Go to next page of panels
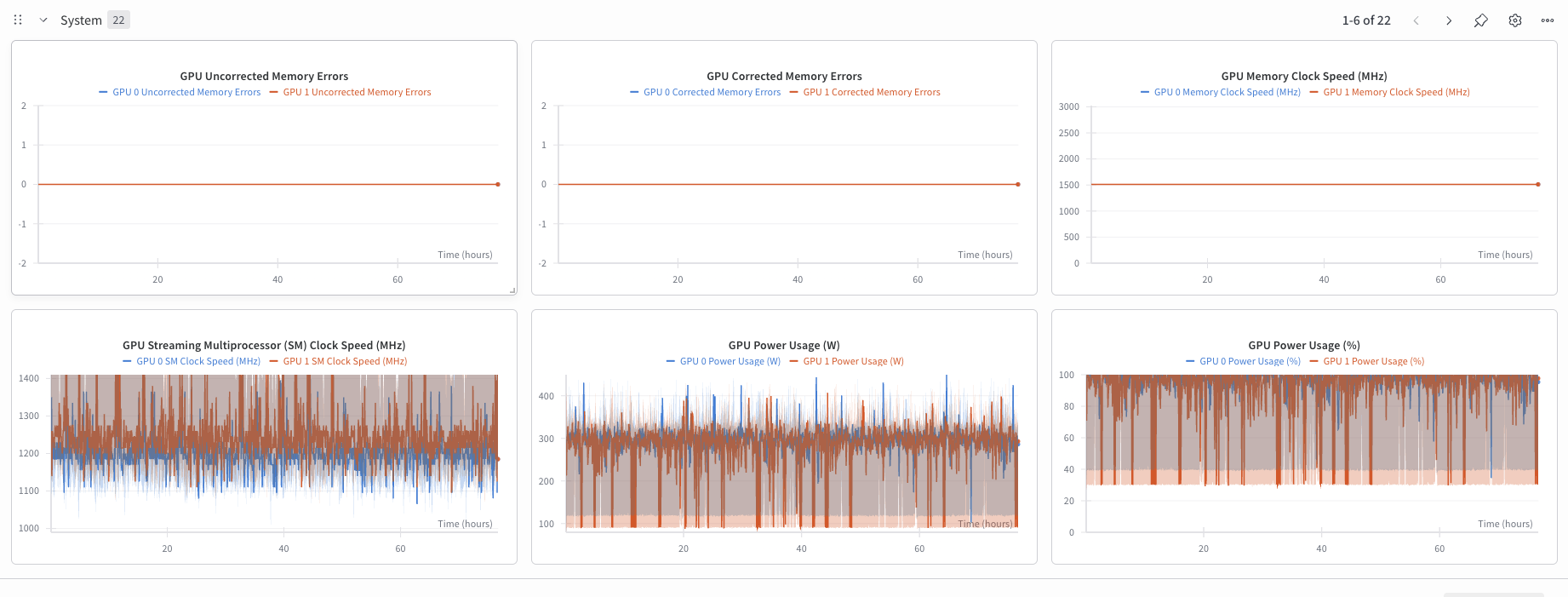Viewport: 1568px width, 597px height. click(1448, 20)
